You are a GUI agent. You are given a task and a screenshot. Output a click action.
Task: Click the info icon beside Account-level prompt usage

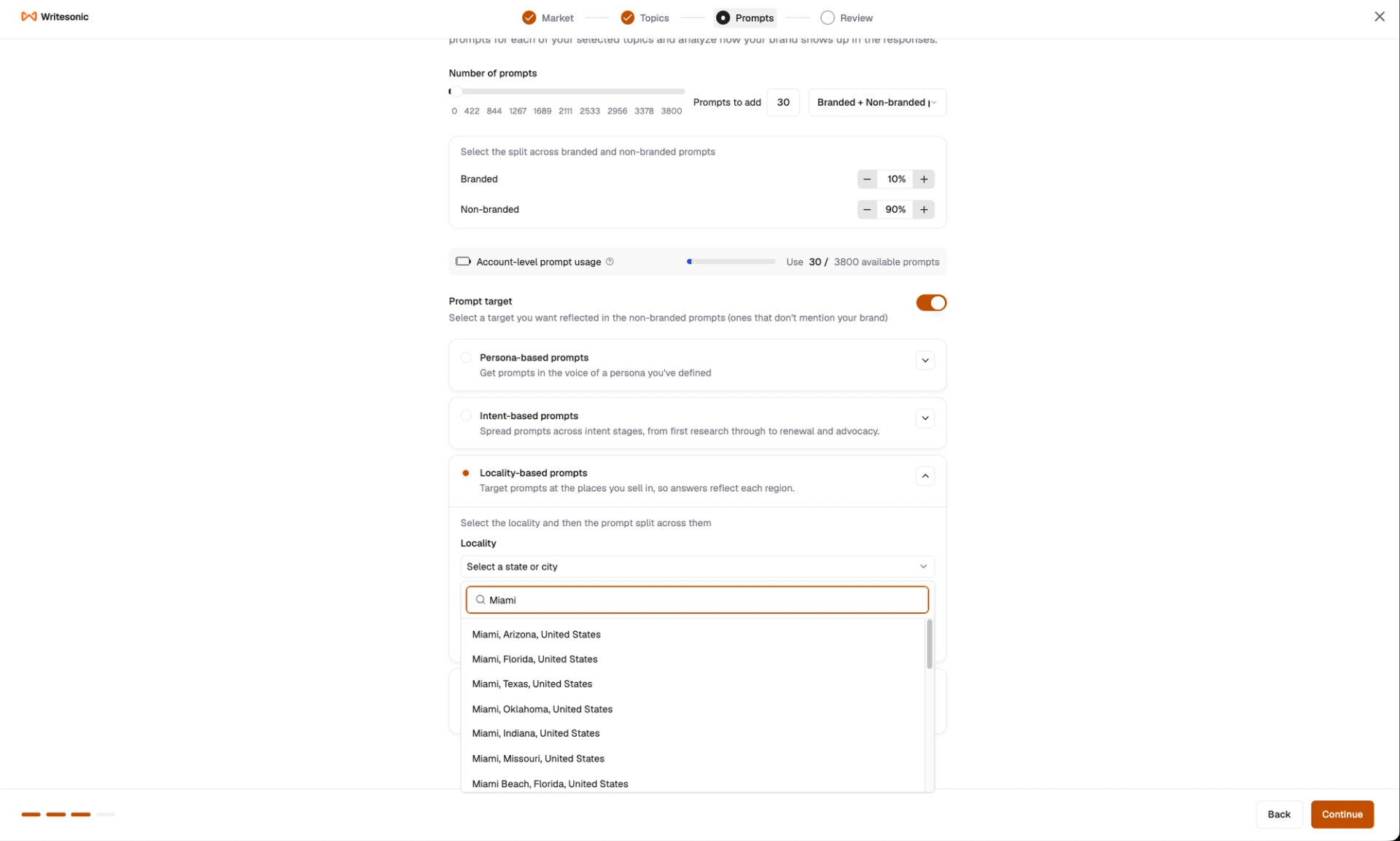610,262
